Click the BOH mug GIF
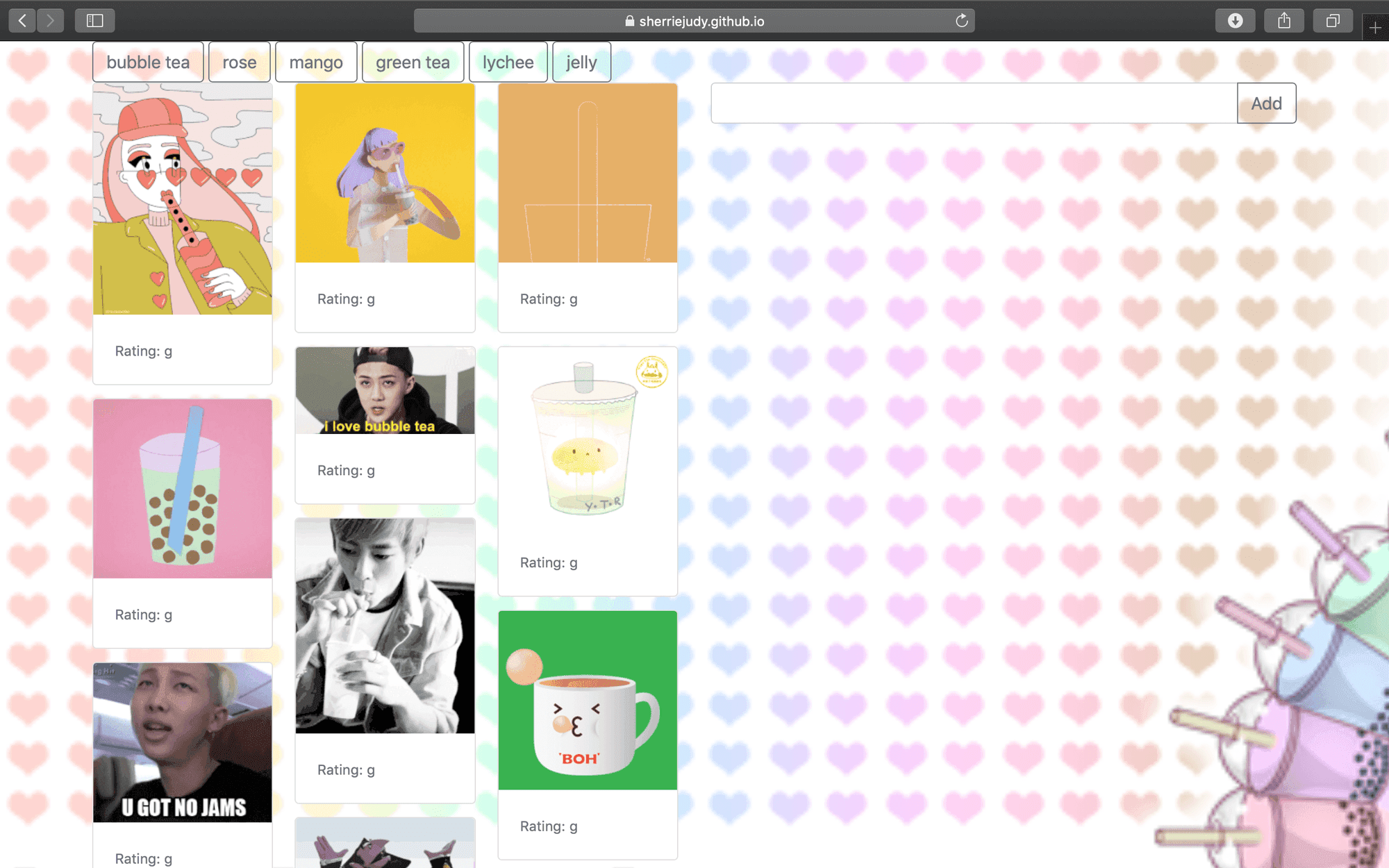1389x868 pixels. (x=588, y=700)
